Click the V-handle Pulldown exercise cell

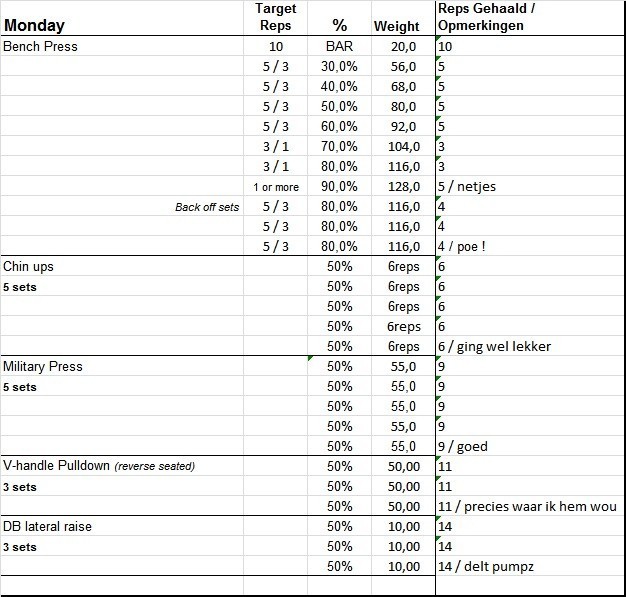point(98,466)
